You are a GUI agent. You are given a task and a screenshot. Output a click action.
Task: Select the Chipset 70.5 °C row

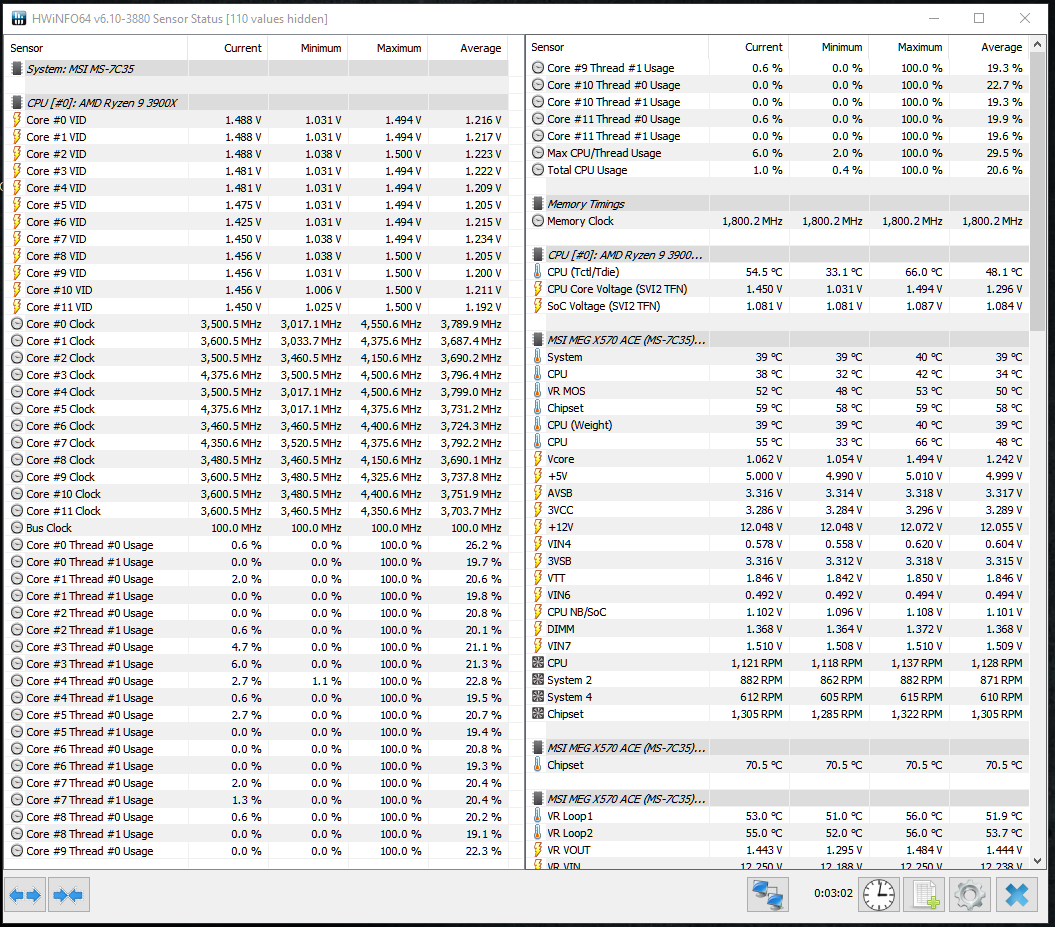(x=778, y=765)
